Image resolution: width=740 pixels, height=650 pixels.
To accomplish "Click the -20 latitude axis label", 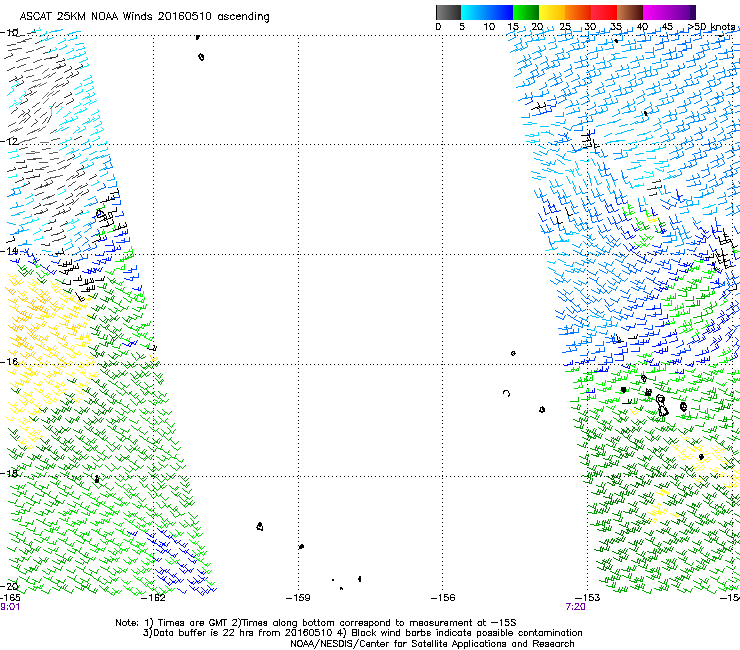I will 9,586.
